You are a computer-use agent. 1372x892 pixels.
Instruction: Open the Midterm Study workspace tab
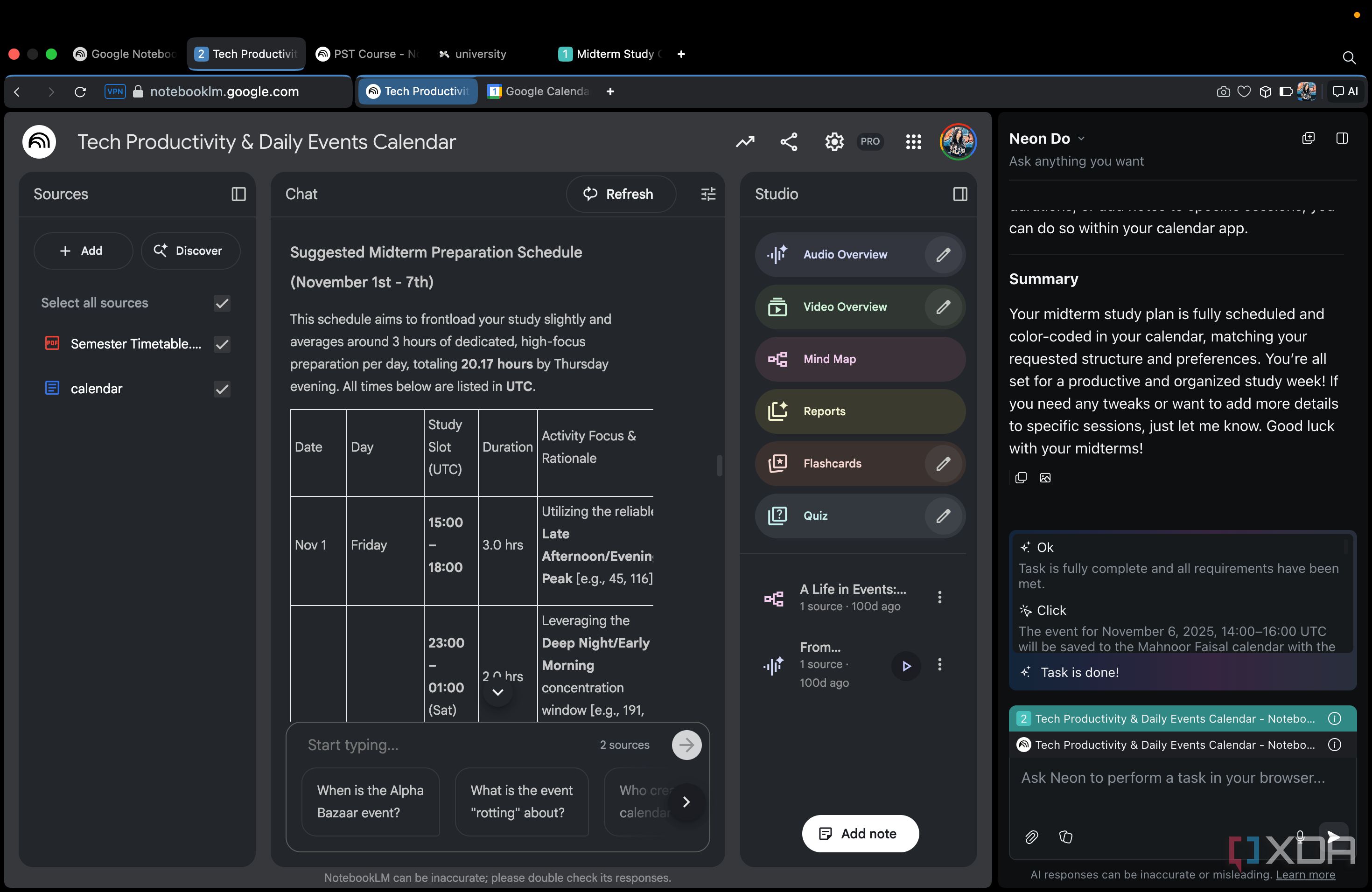click(x=610, y=54)
